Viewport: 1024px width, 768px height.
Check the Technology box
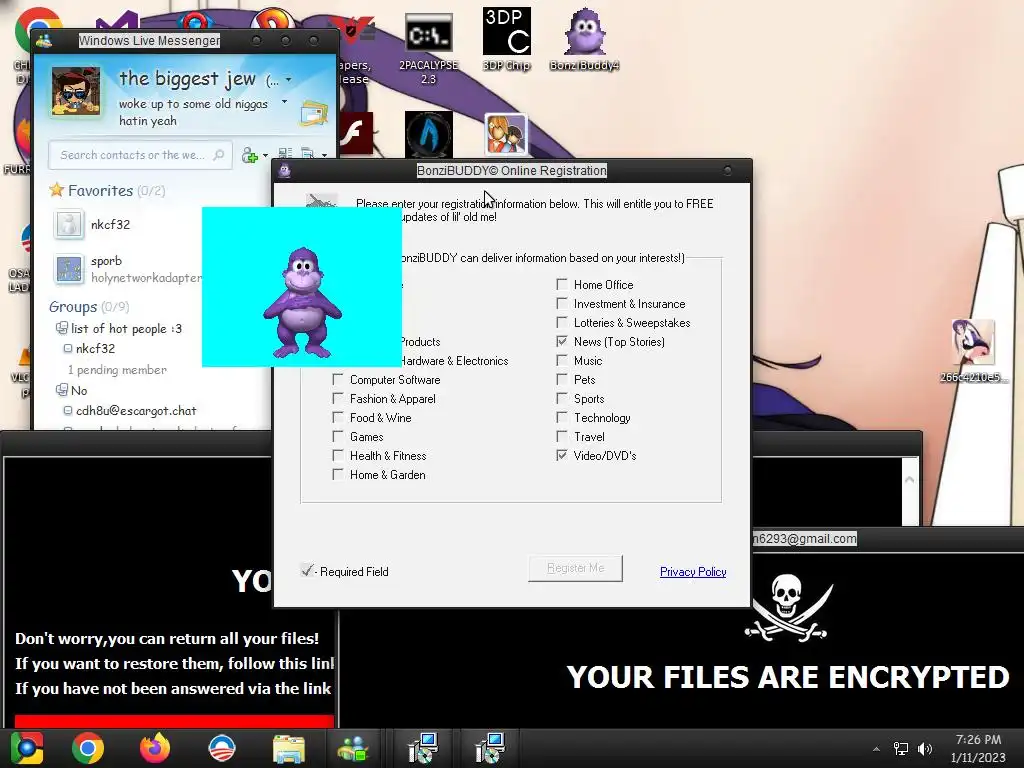[562, 417]
